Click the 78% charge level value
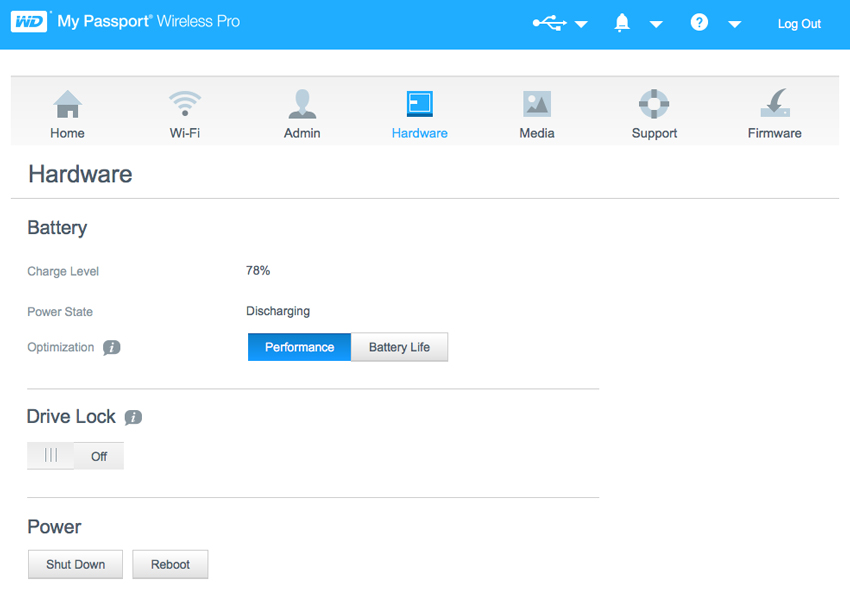Screen dimensions: 850x589 tap(258, 270)
